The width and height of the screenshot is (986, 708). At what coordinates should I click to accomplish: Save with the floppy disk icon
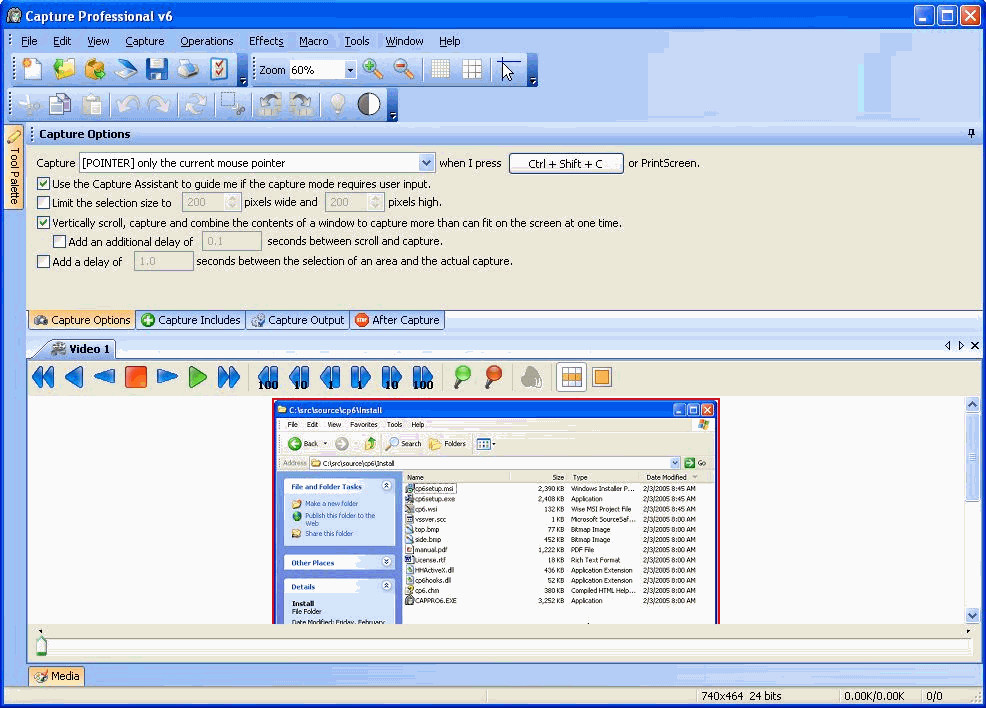pos(157,69)
